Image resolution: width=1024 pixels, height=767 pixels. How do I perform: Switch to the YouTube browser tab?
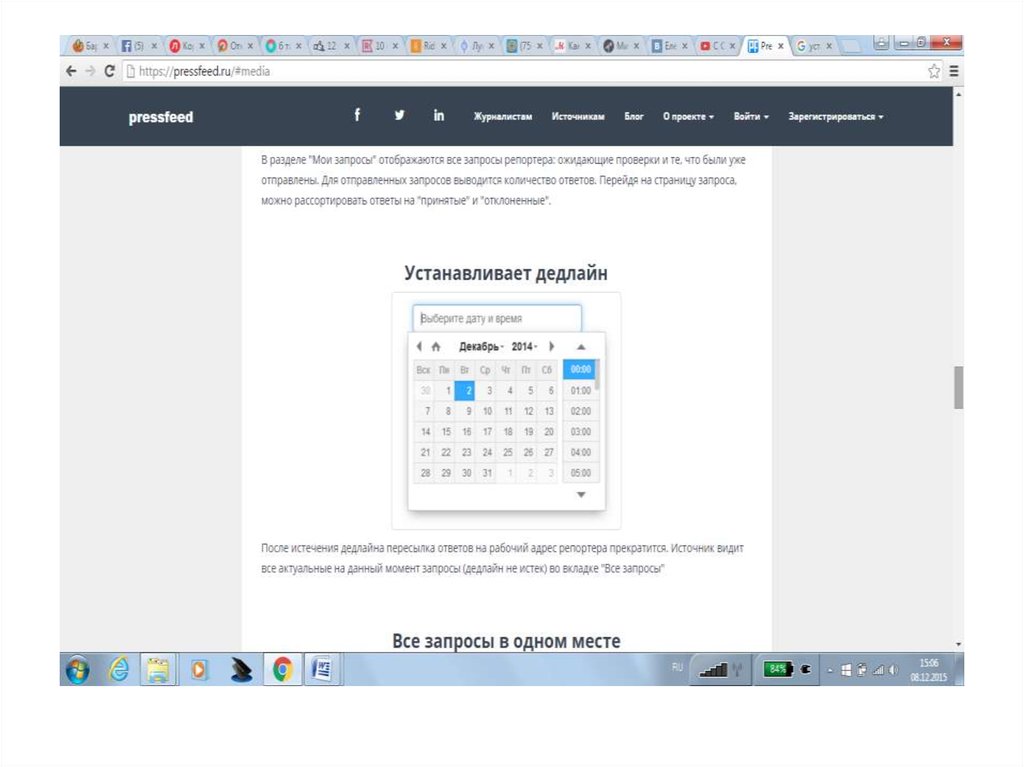718,46
